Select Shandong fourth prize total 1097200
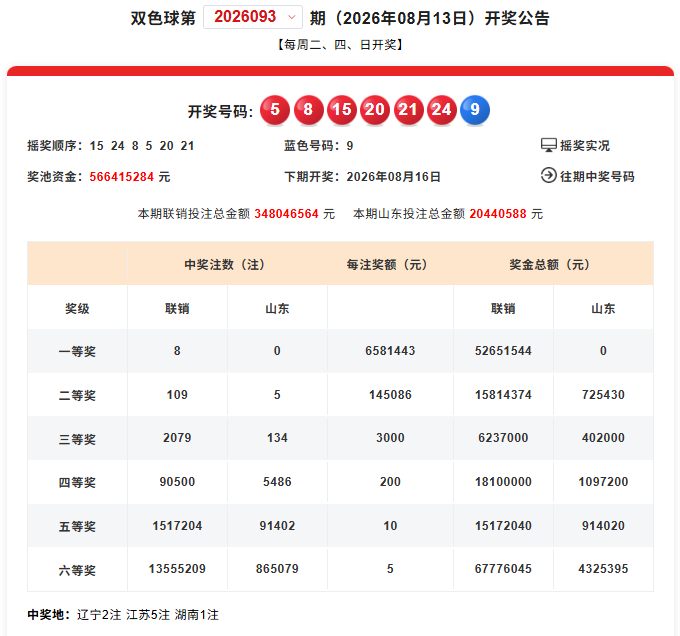This screenshot has height=636, width=680. click(x=603, y=482)
